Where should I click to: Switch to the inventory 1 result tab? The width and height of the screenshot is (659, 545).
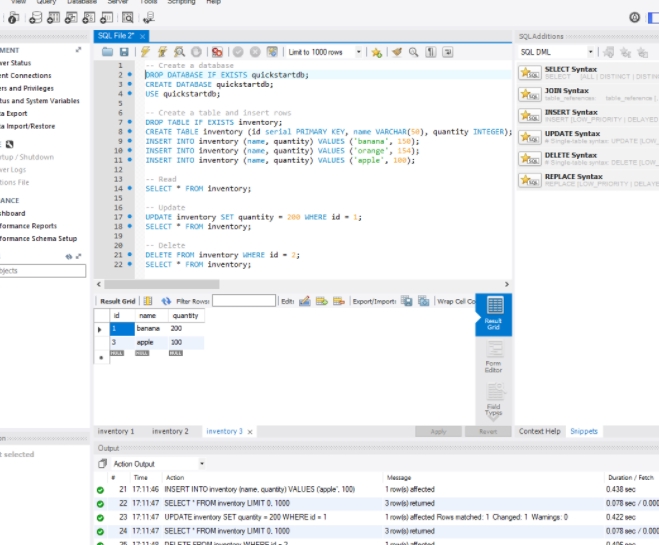click(115, 431)
